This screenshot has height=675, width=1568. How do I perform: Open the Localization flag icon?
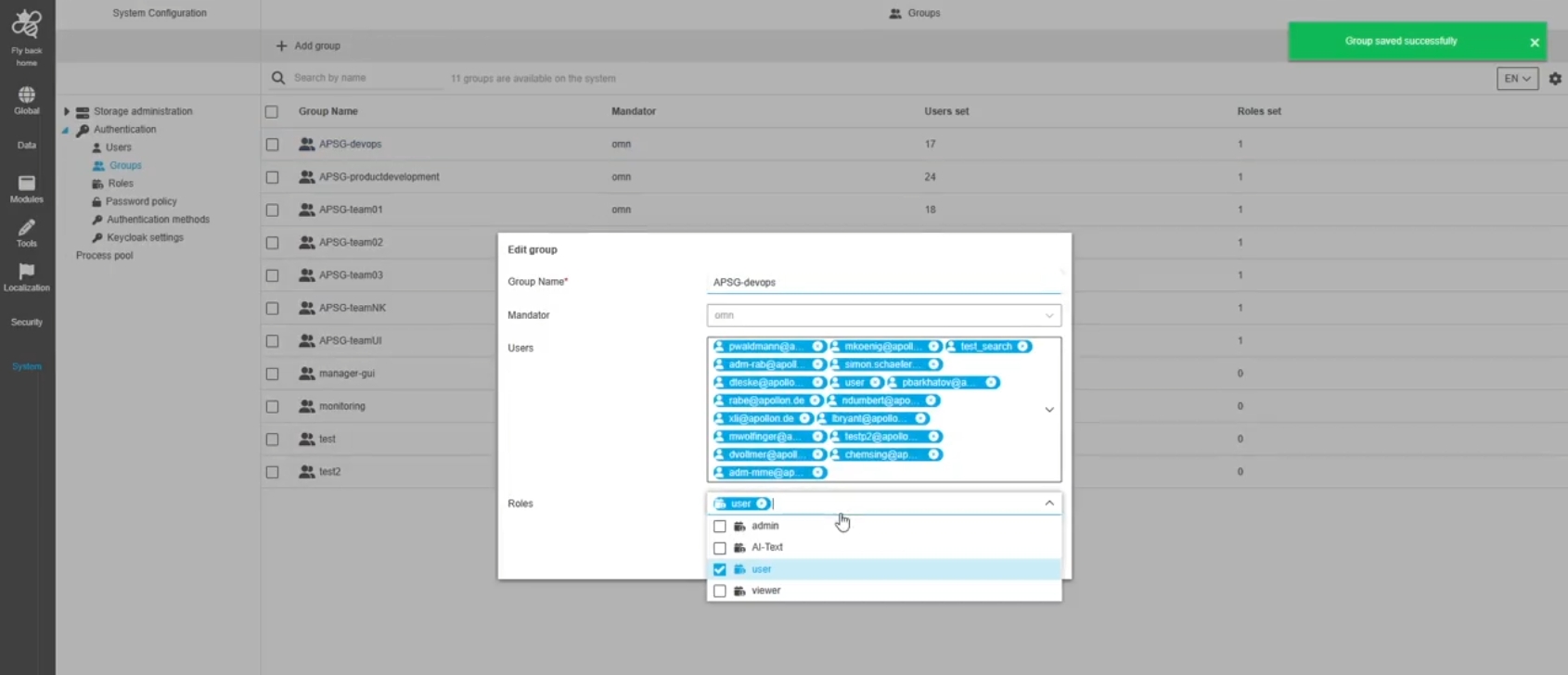tap(26, 272)
